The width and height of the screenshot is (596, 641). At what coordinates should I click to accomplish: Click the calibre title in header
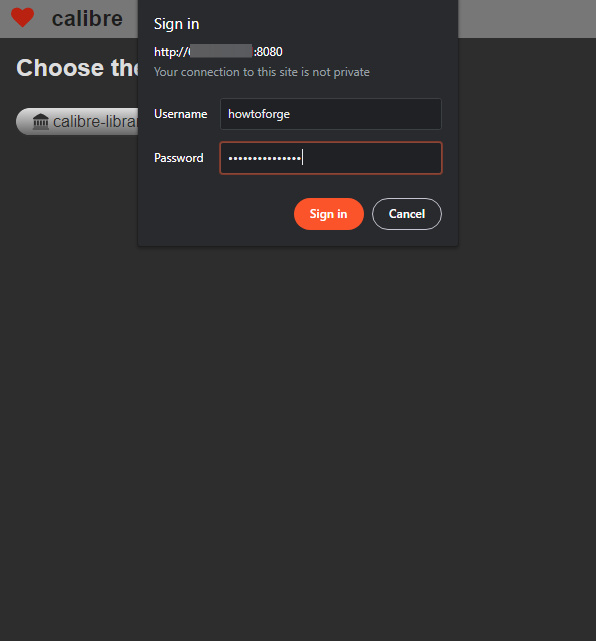pos(87,19)
